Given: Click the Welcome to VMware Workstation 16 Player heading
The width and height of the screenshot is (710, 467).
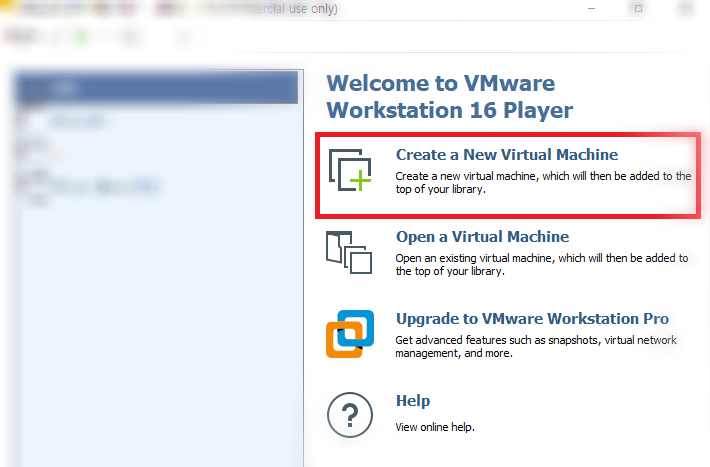Looking at the screenshot, I should coord(450,96).
